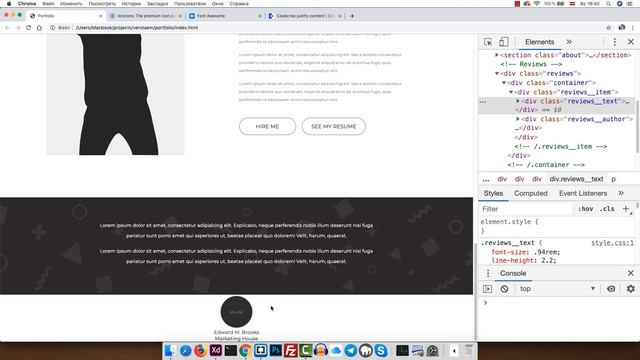The image size is (640, 360).
Task: Edit the font-size .94rem declaration
Action: [526, 252]
